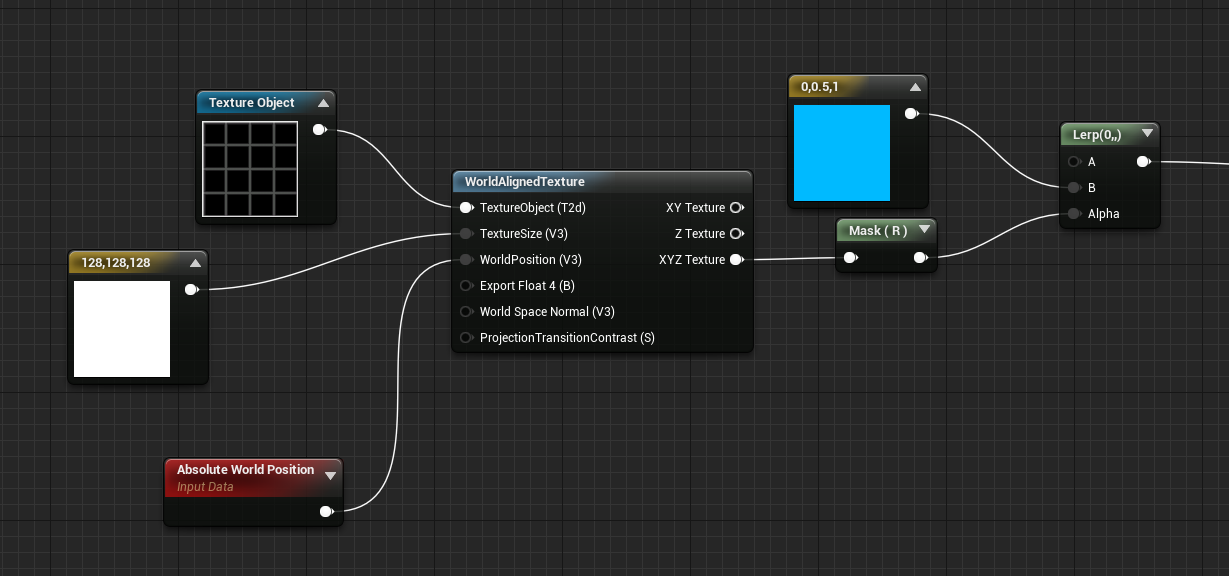This screenshot has height=576, width=1229.
Task: Click the Mask node output pin
Action: point(921,257)
